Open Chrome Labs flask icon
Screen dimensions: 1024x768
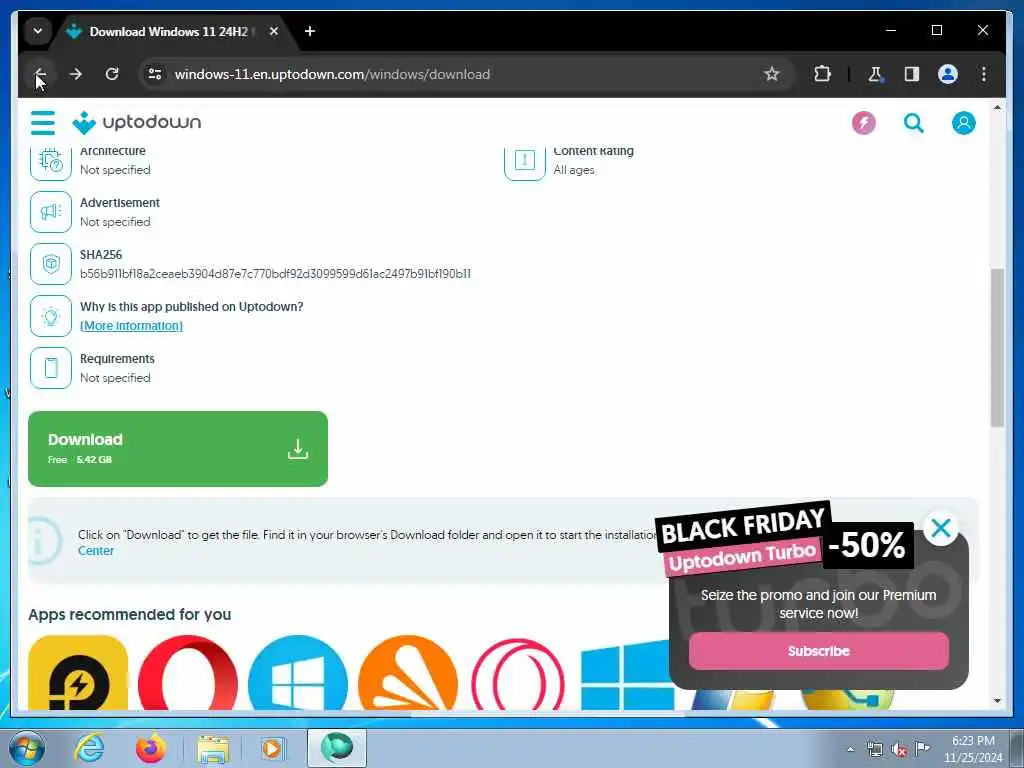click(x=875, y=74)
